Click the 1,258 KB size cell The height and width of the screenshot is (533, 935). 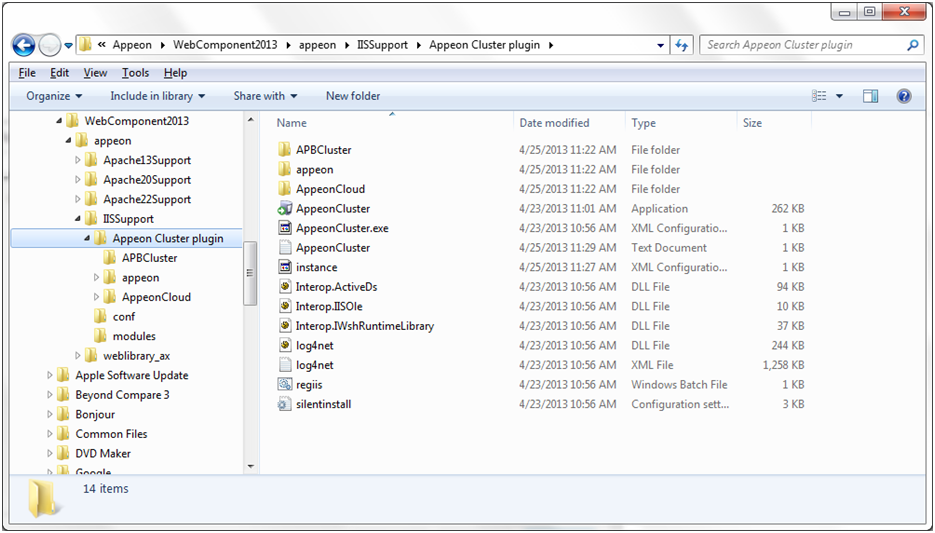click(x=784, y=365)
